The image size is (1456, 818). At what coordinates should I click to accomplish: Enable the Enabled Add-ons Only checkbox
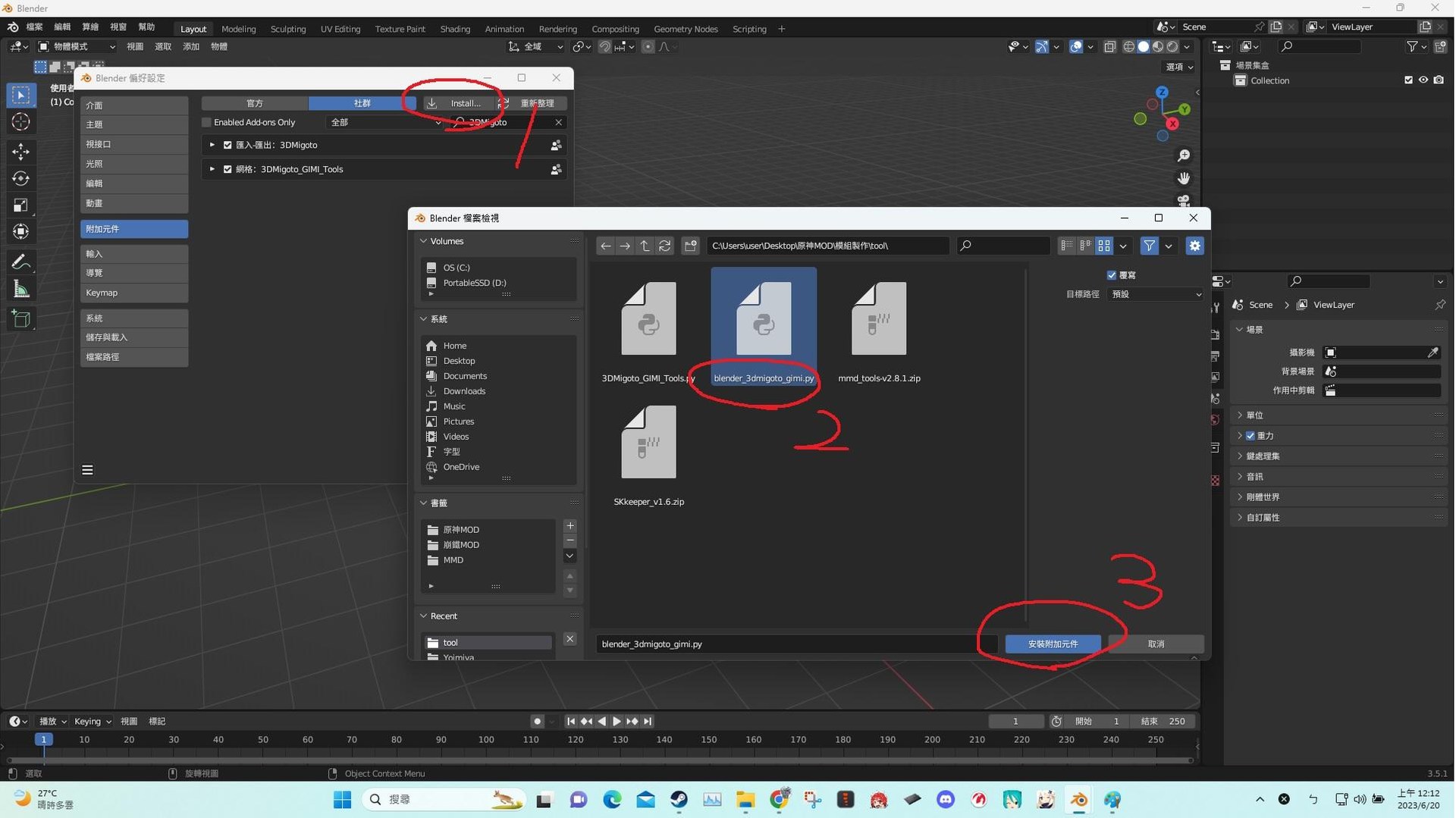coord(206,122)
